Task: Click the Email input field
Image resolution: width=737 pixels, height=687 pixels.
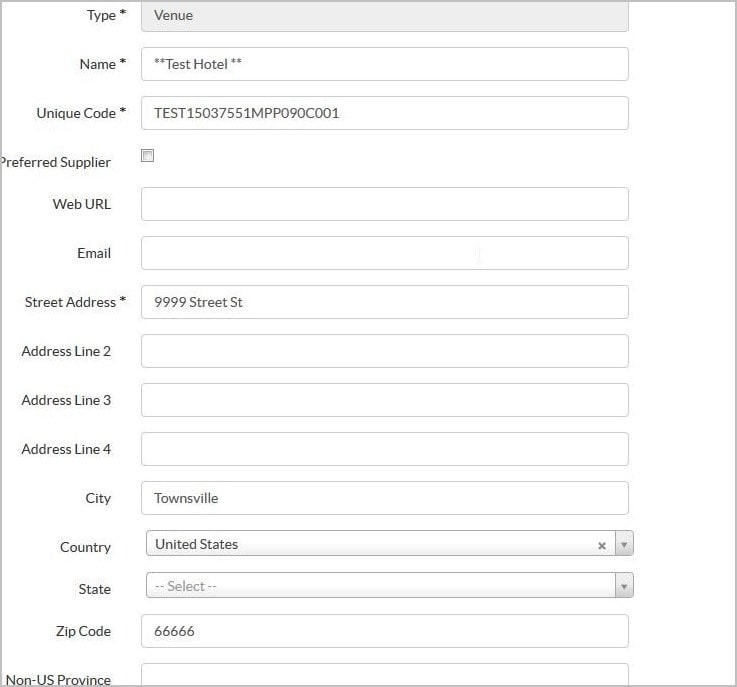Action: [x=384, y=253]
